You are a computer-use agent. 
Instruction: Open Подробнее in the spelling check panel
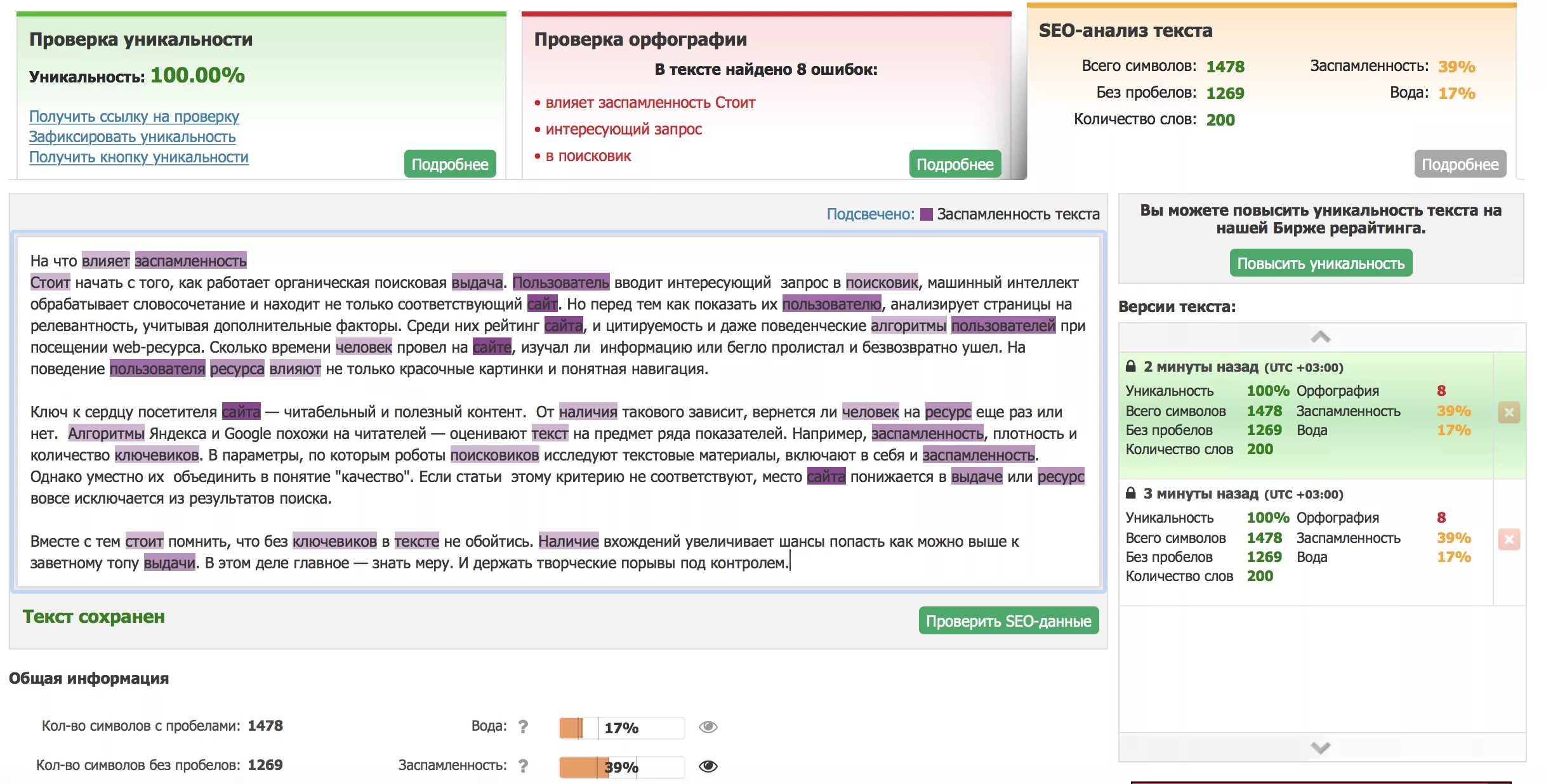click(x=955, y=164)
